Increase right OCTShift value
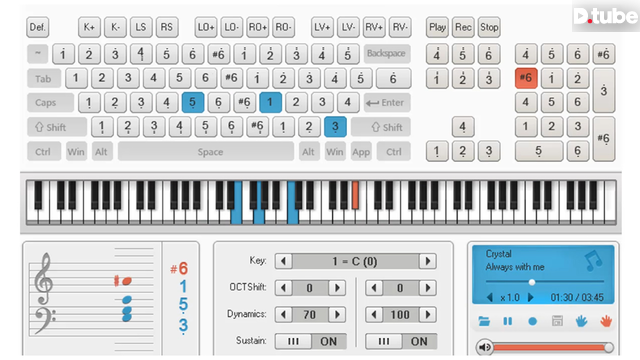The width and height of the screenshot is (640, 360). [x=428, y=288]
